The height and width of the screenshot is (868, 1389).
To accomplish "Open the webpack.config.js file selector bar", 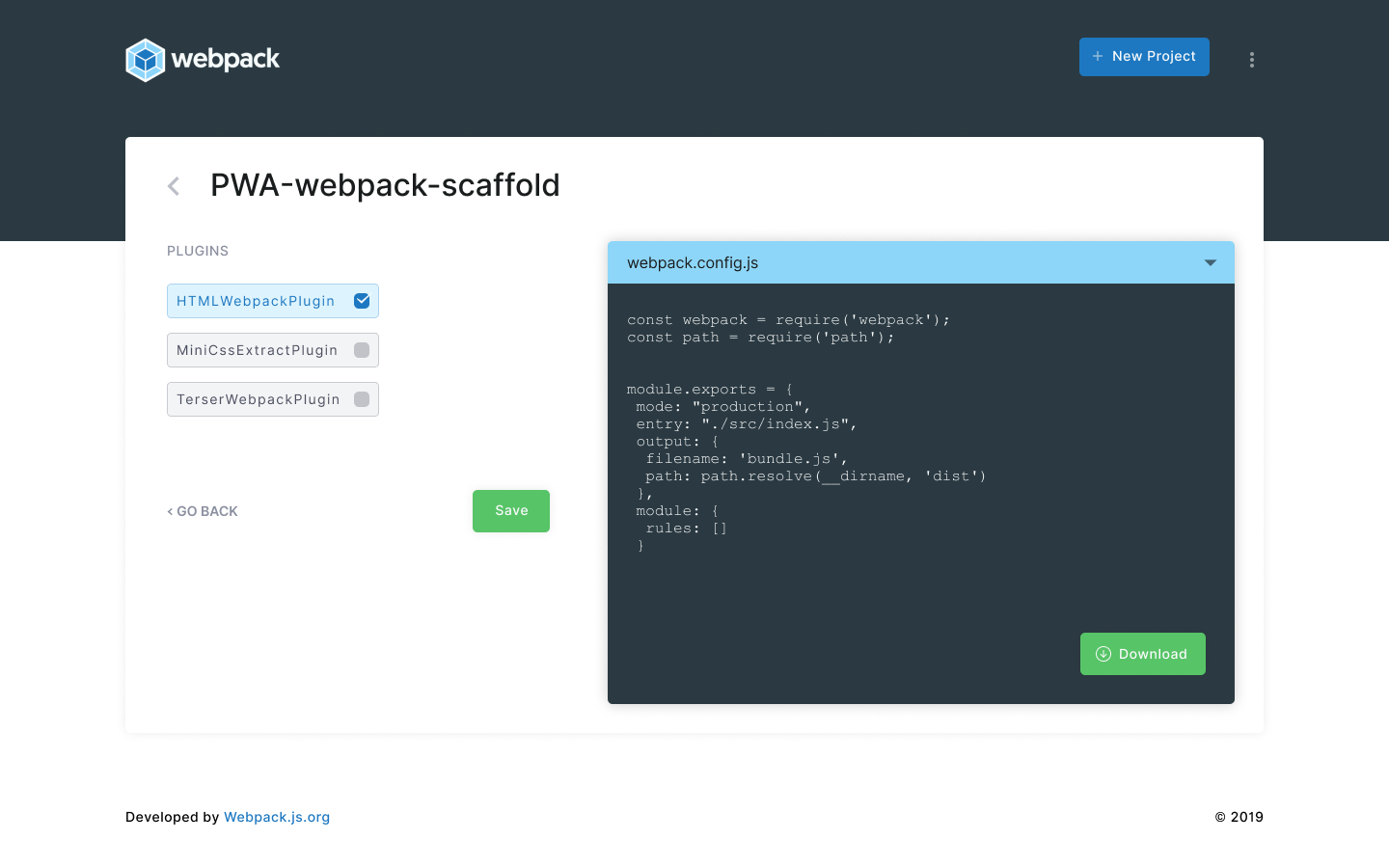I will (921, 262).
